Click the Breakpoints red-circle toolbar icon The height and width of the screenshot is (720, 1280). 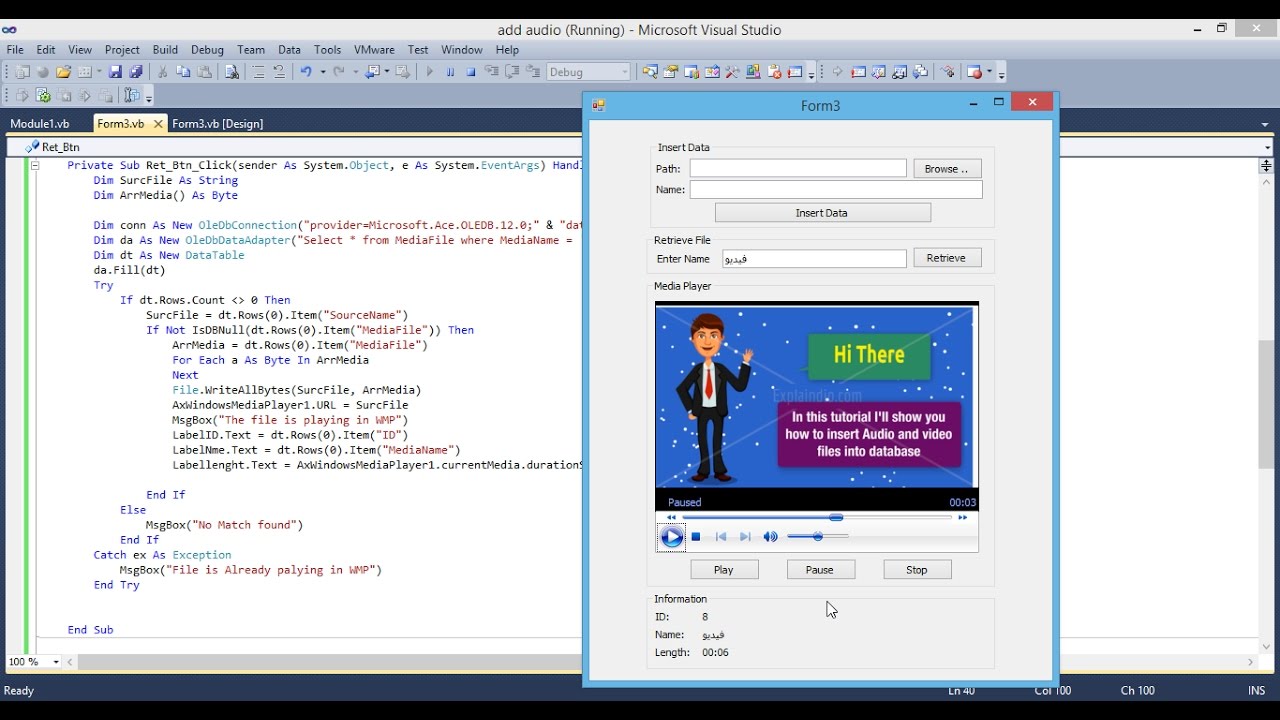[x=974, y=72]
